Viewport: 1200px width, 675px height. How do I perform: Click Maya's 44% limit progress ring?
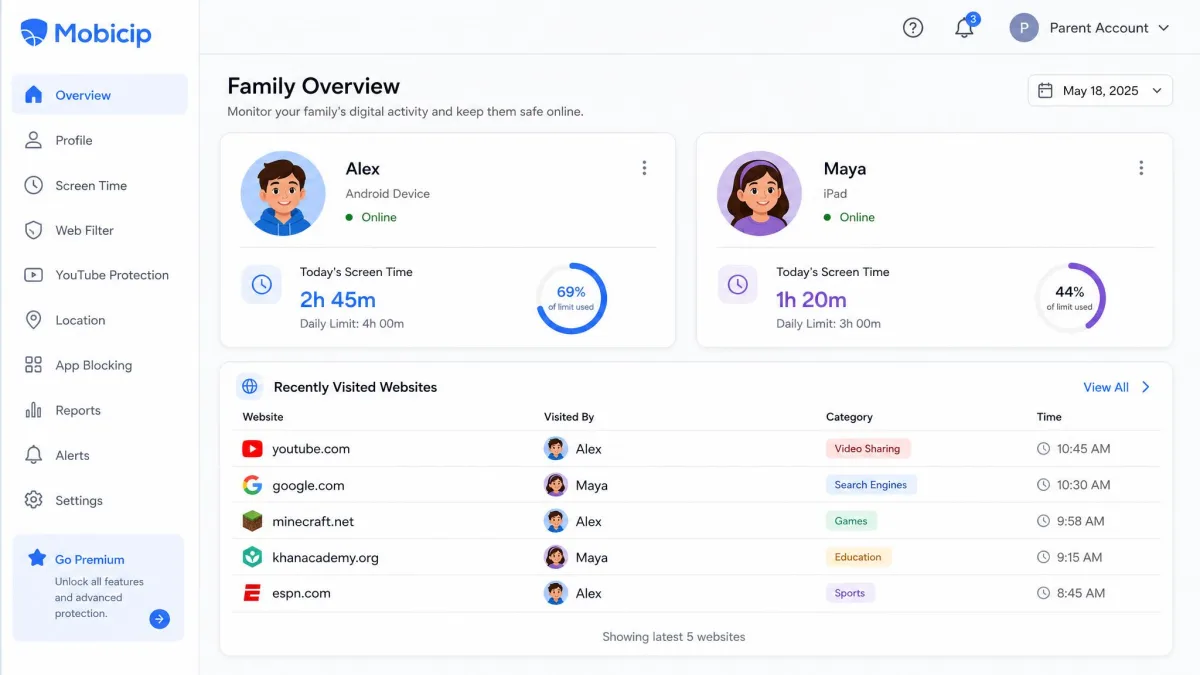tap(1070, 298)
